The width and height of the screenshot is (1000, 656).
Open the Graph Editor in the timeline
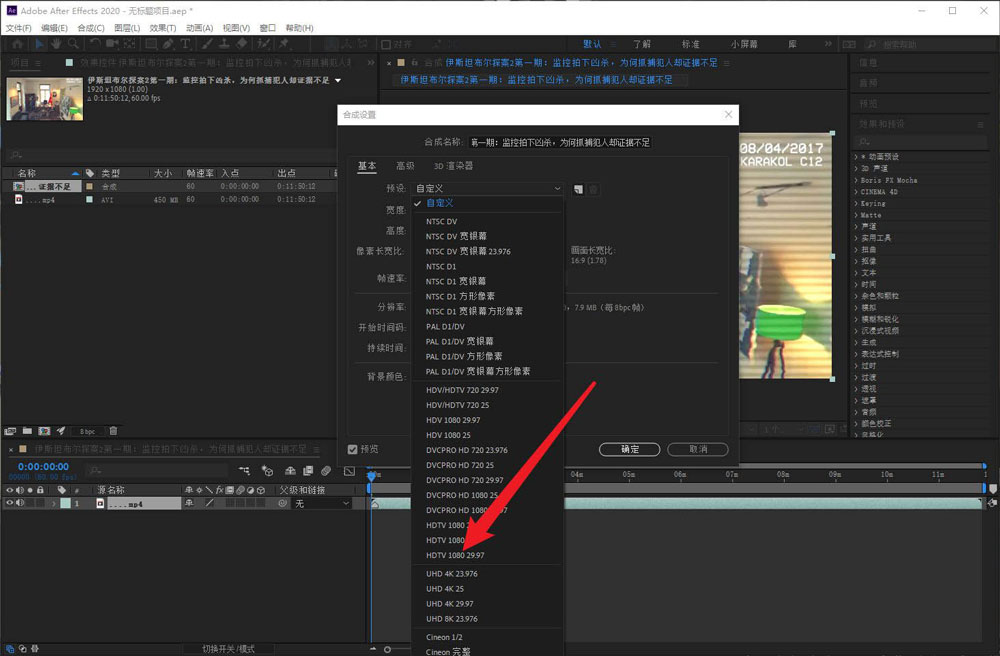tap(348, 470)
